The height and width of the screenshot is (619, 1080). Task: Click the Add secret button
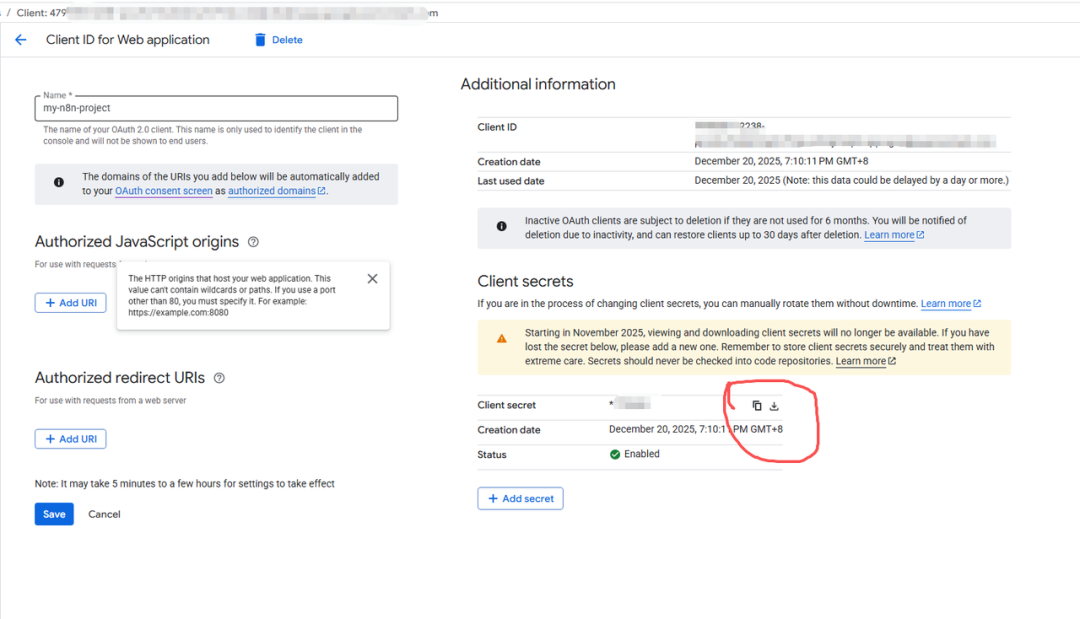(x=520, y=498)
